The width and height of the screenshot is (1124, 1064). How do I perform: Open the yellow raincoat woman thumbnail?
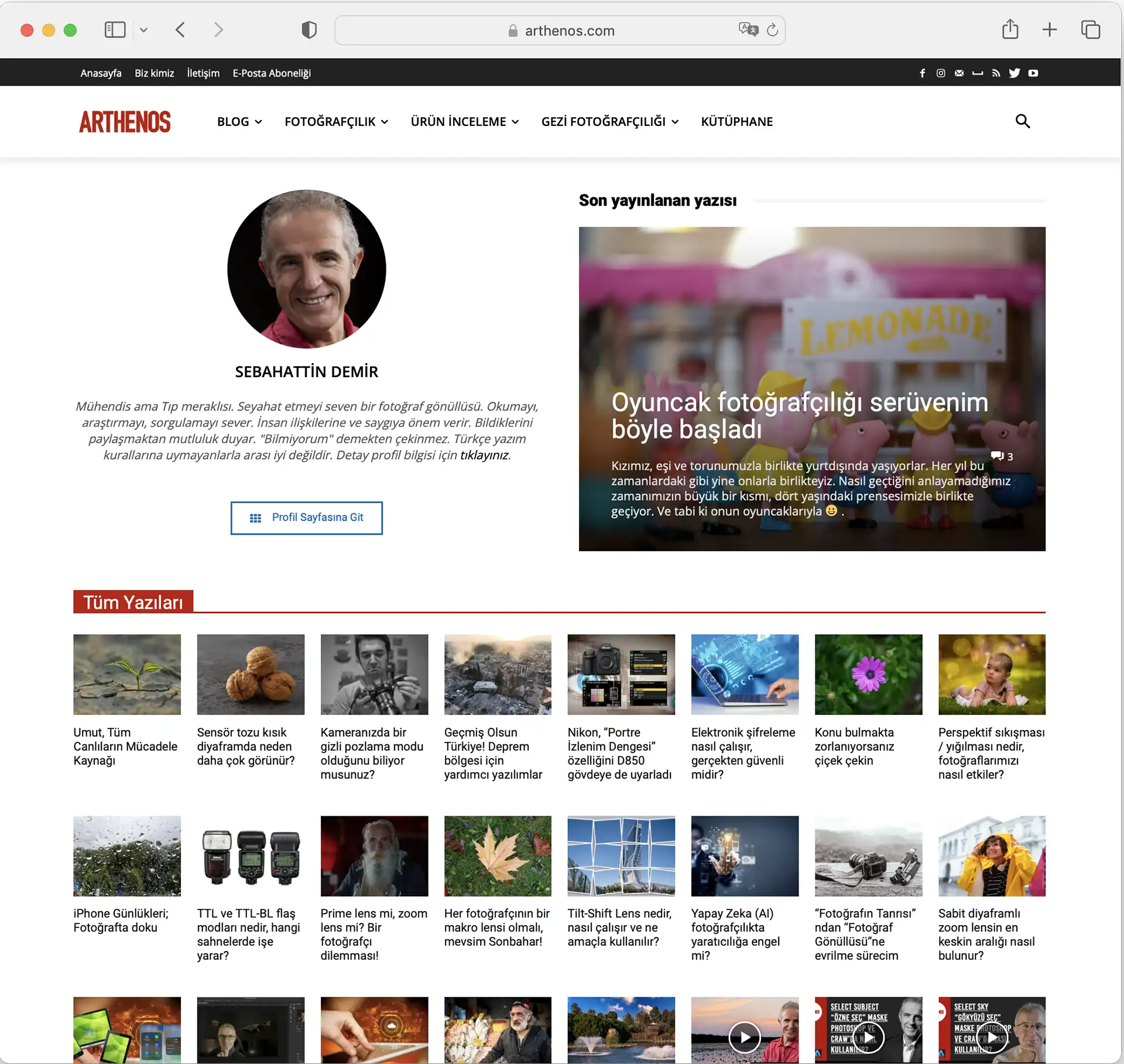pyautogui.click(x=992, y=856)
